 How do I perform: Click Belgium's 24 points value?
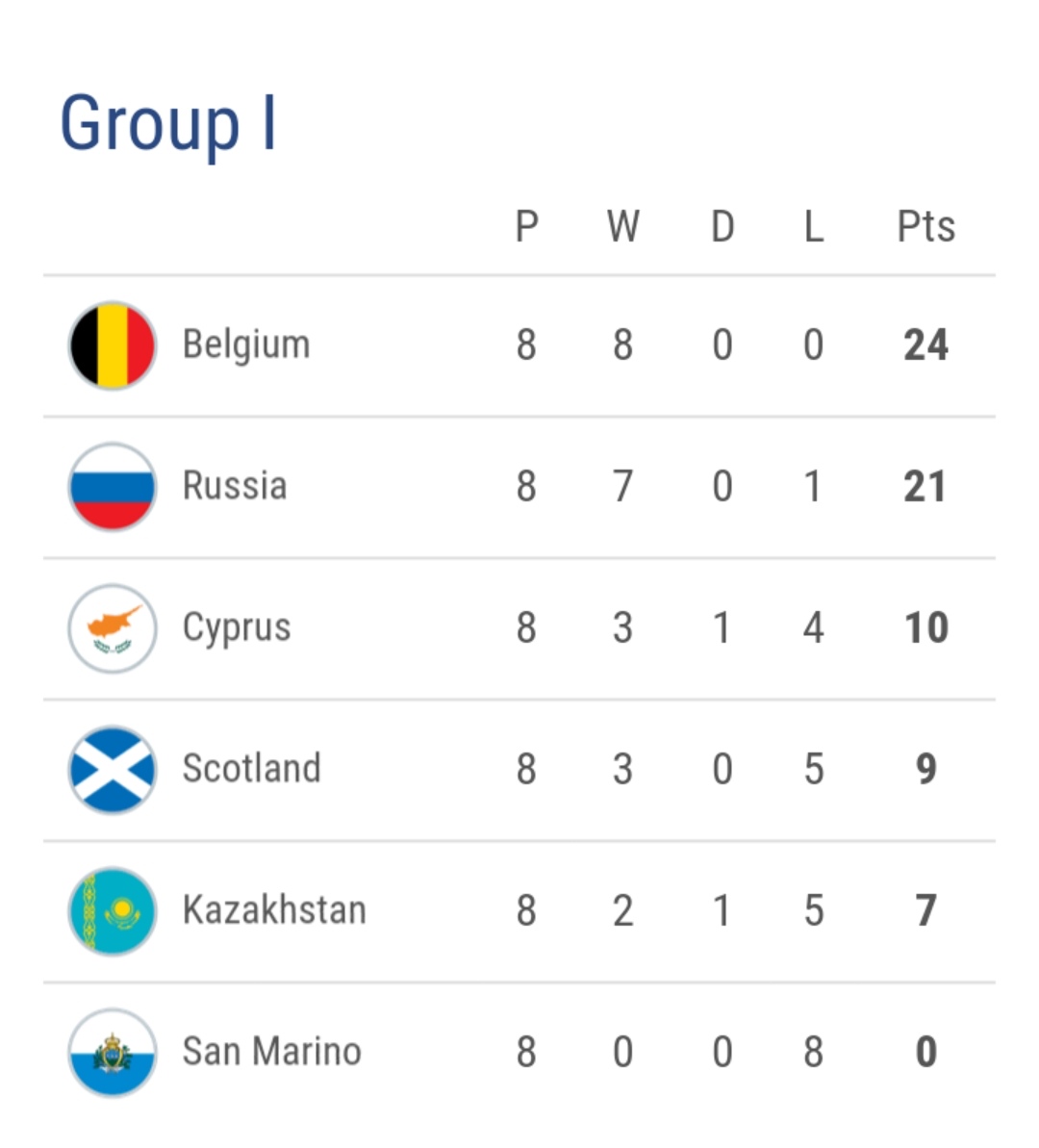click(925, 345)
